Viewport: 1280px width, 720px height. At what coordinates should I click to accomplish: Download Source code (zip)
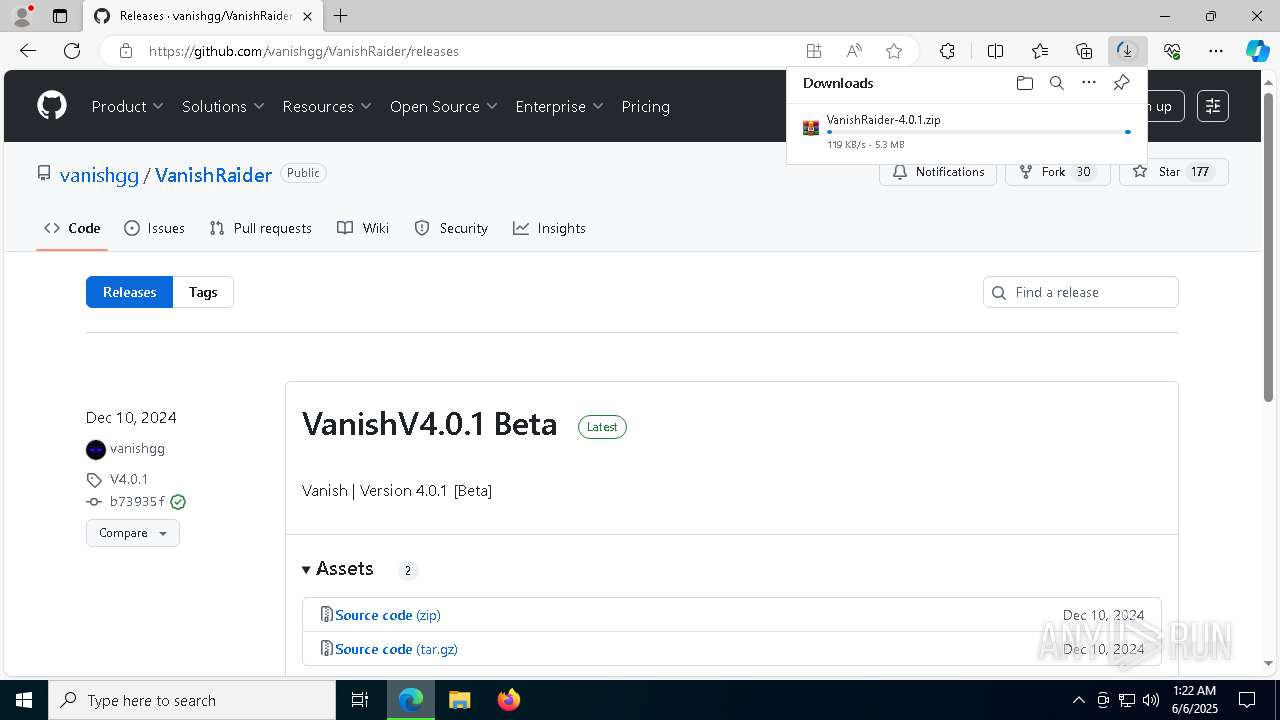(387, 615)
